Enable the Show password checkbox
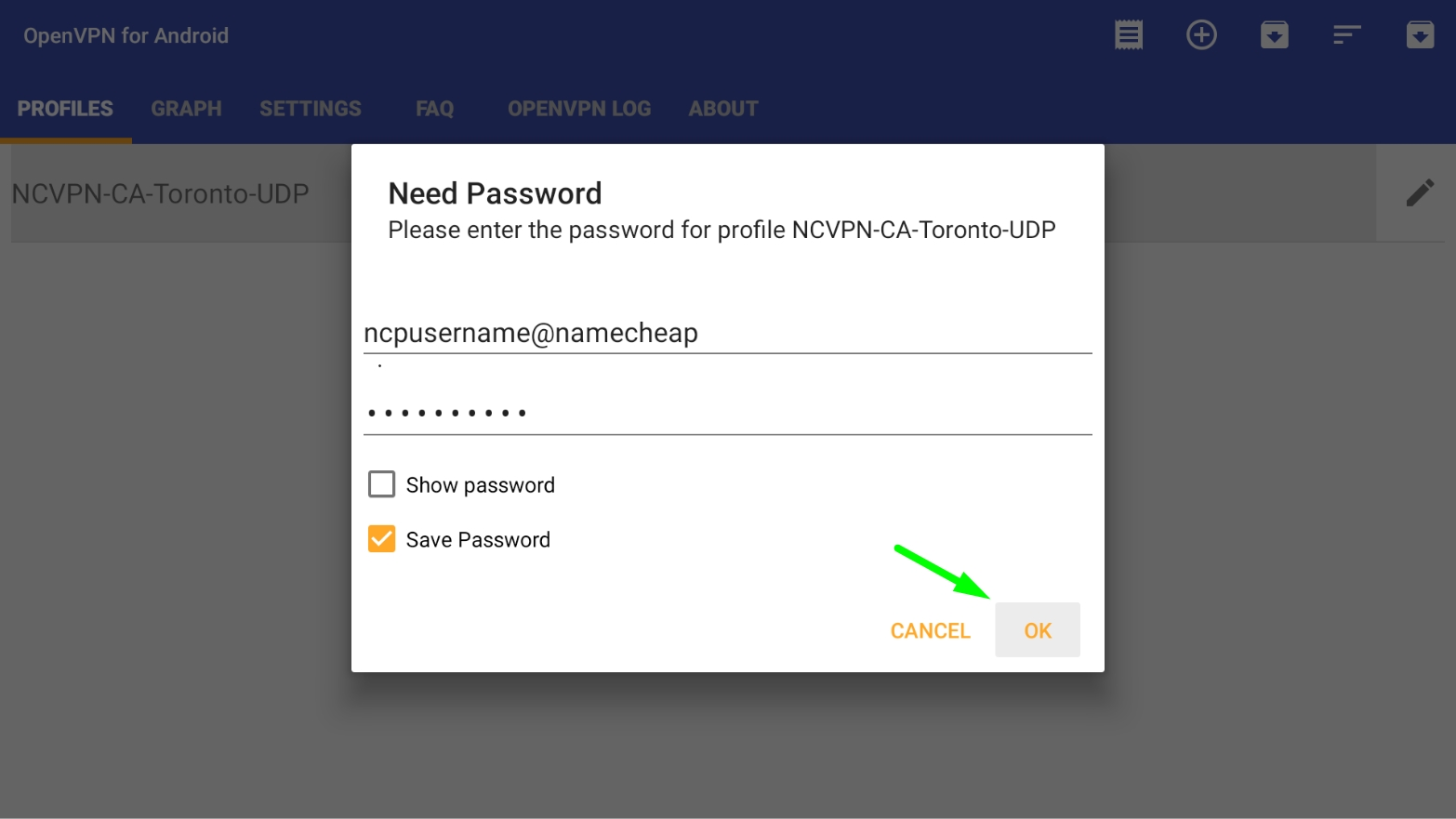 (381, 484)
